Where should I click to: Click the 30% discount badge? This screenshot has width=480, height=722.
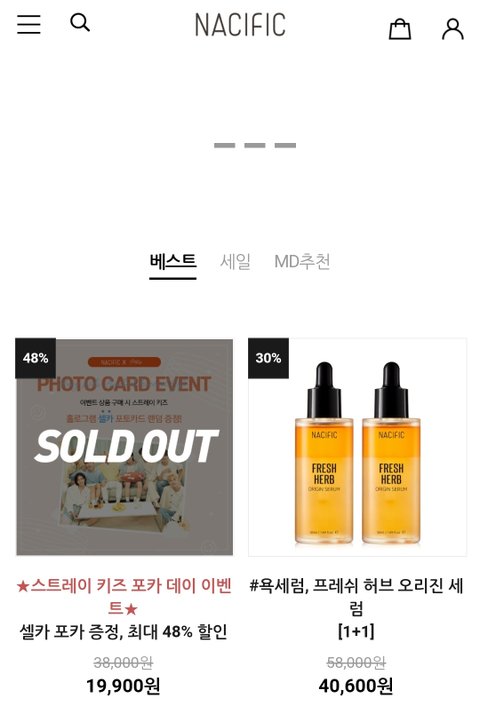(269, 358)
